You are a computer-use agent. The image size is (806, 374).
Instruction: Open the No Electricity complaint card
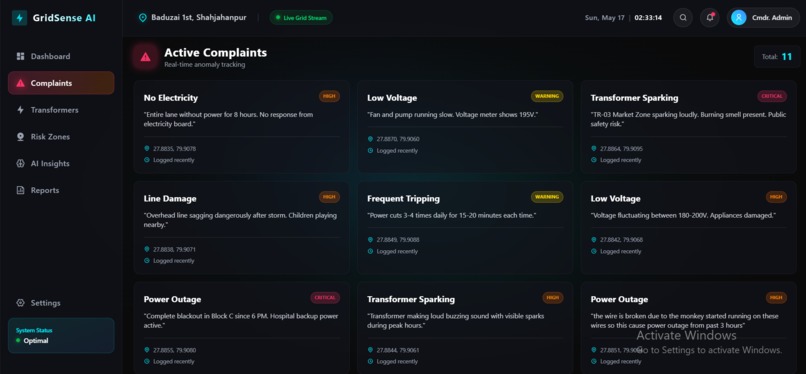point(241,126)
